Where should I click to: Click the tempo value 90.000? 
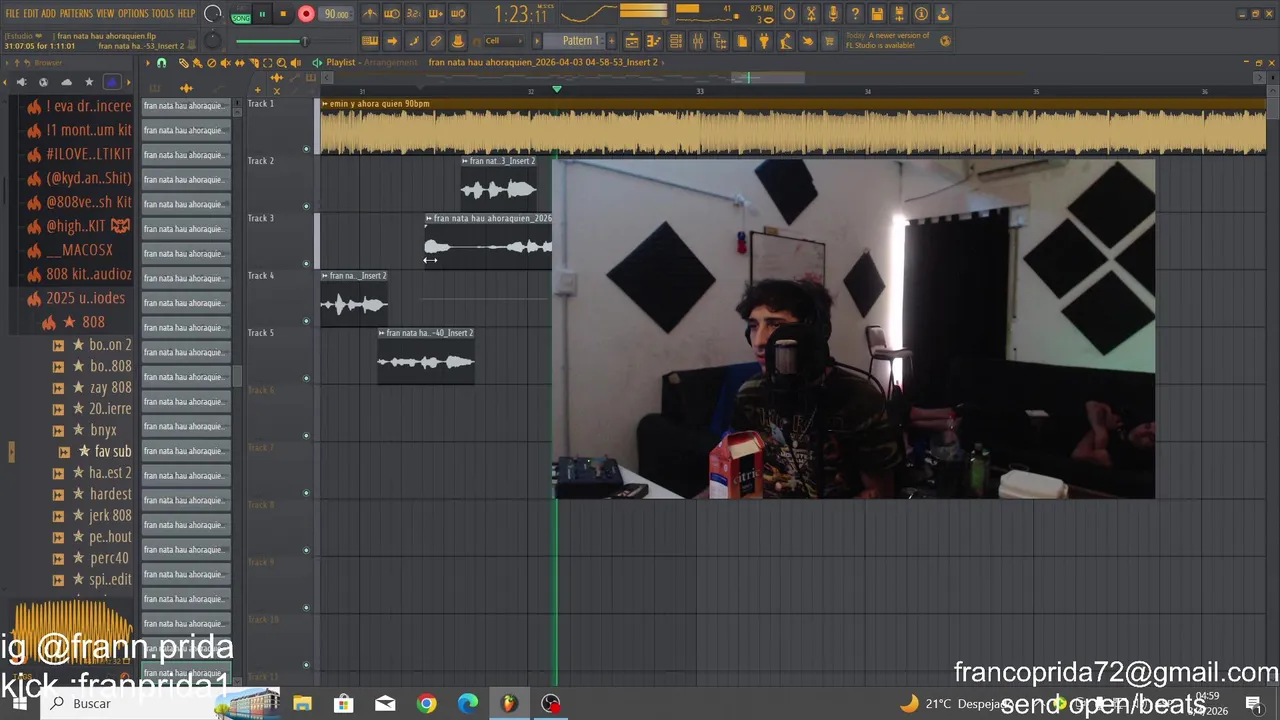click(x=336, y=14)
